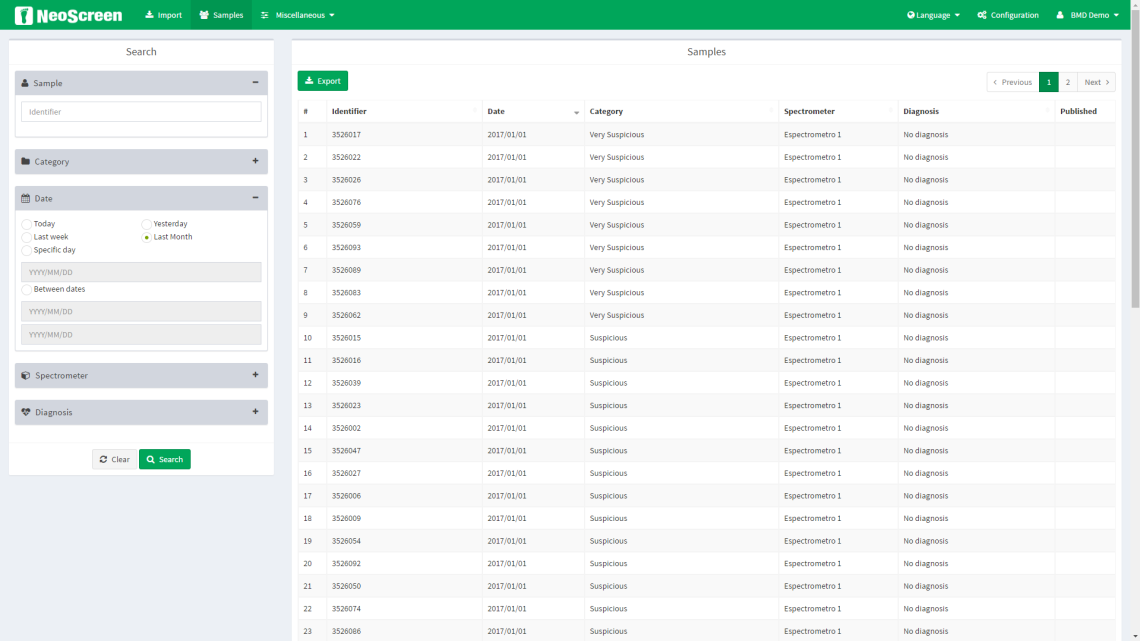
Task: Click the Sample panel minus icon
Action: 255,83
